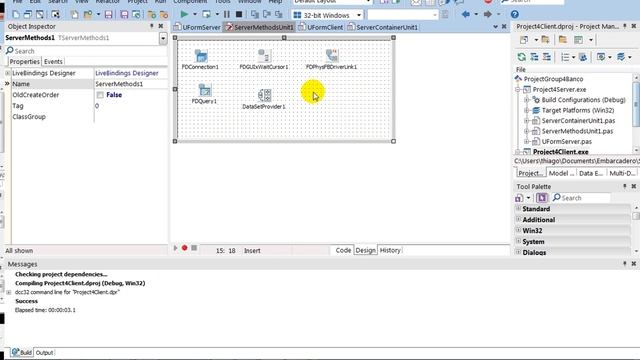The width and height of the screenshot is (640, 360).
Task: Expand the ServerMethodsUnit1.pas tree node
Action: click(x=527, y=131)
